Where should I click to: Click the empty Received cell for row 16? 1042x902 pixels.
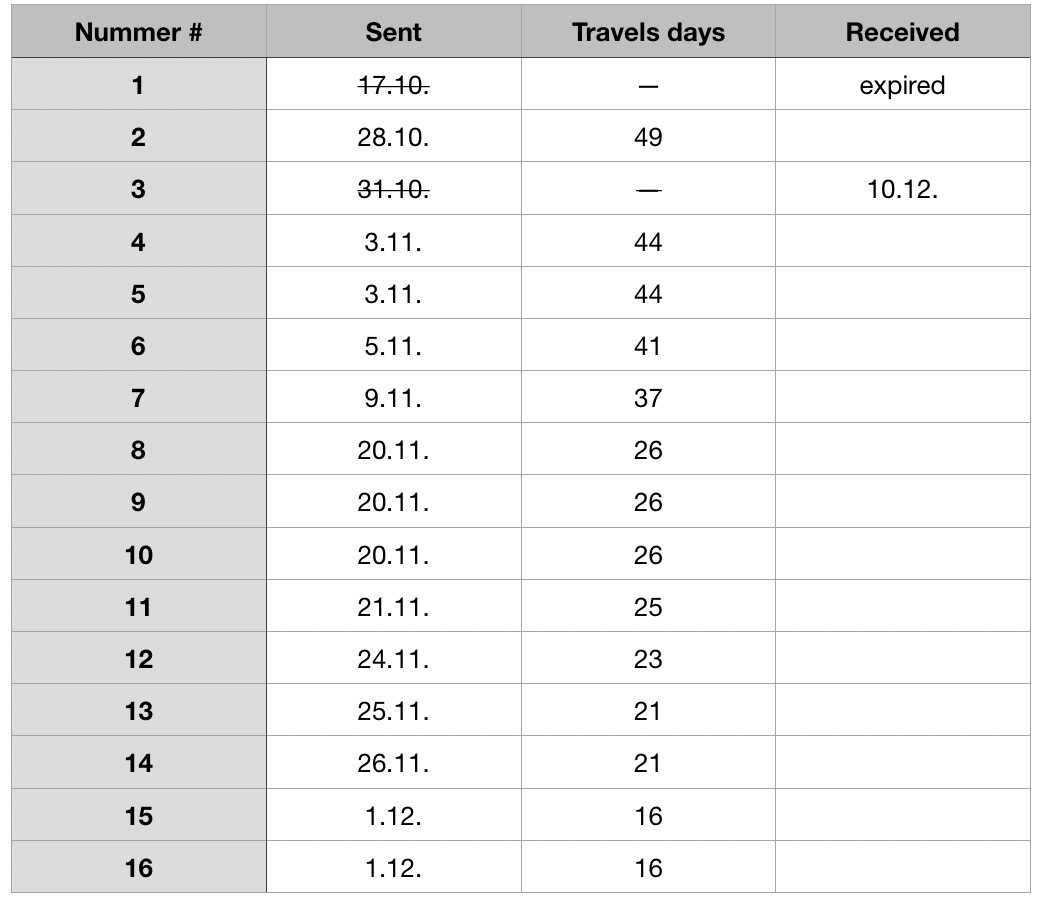[x=902, y=867]
